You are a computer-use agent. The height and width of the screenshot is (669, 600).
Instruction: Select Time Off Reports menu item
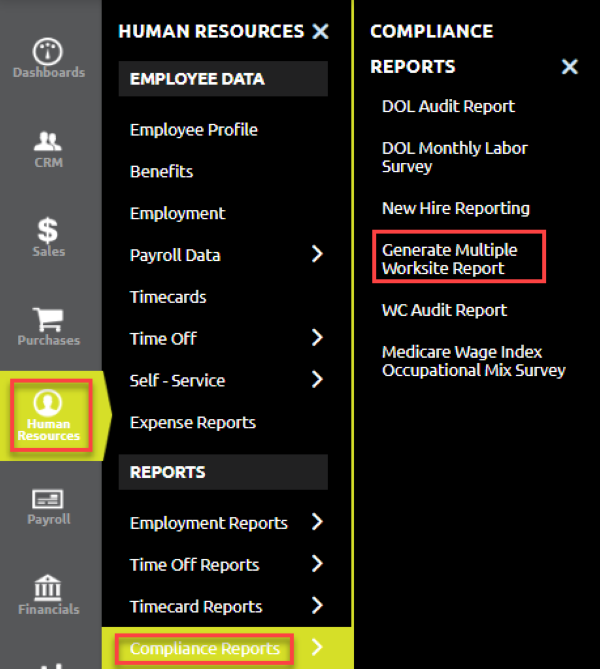(194, 565)
